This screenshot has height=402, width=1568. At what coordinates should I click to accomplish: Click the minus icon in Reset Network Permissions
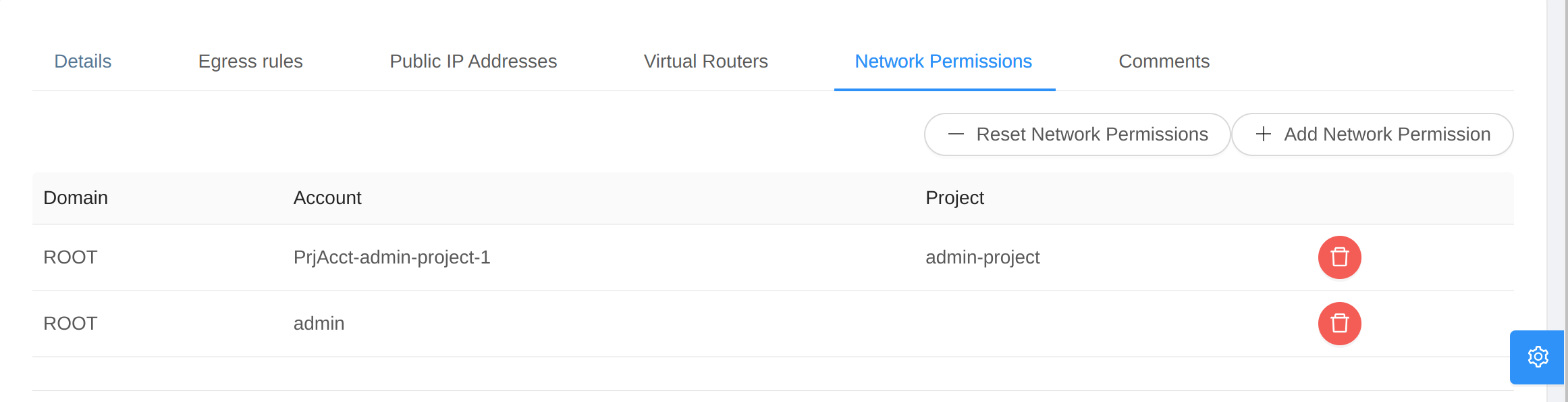click(956, 134)
